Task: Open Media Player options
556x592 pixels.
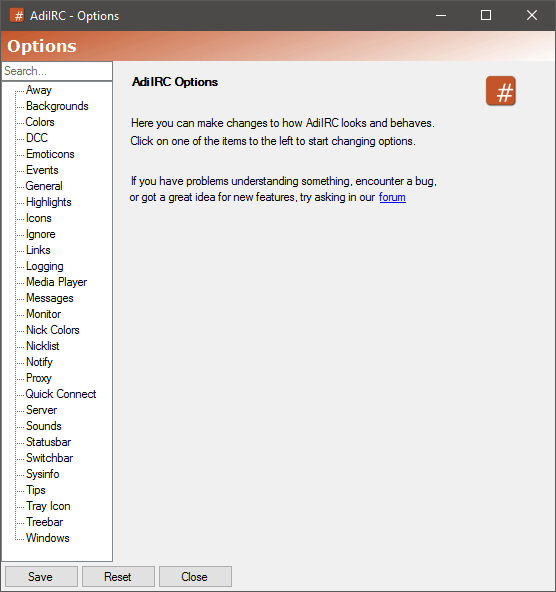Action: click(x=56, y=282)
